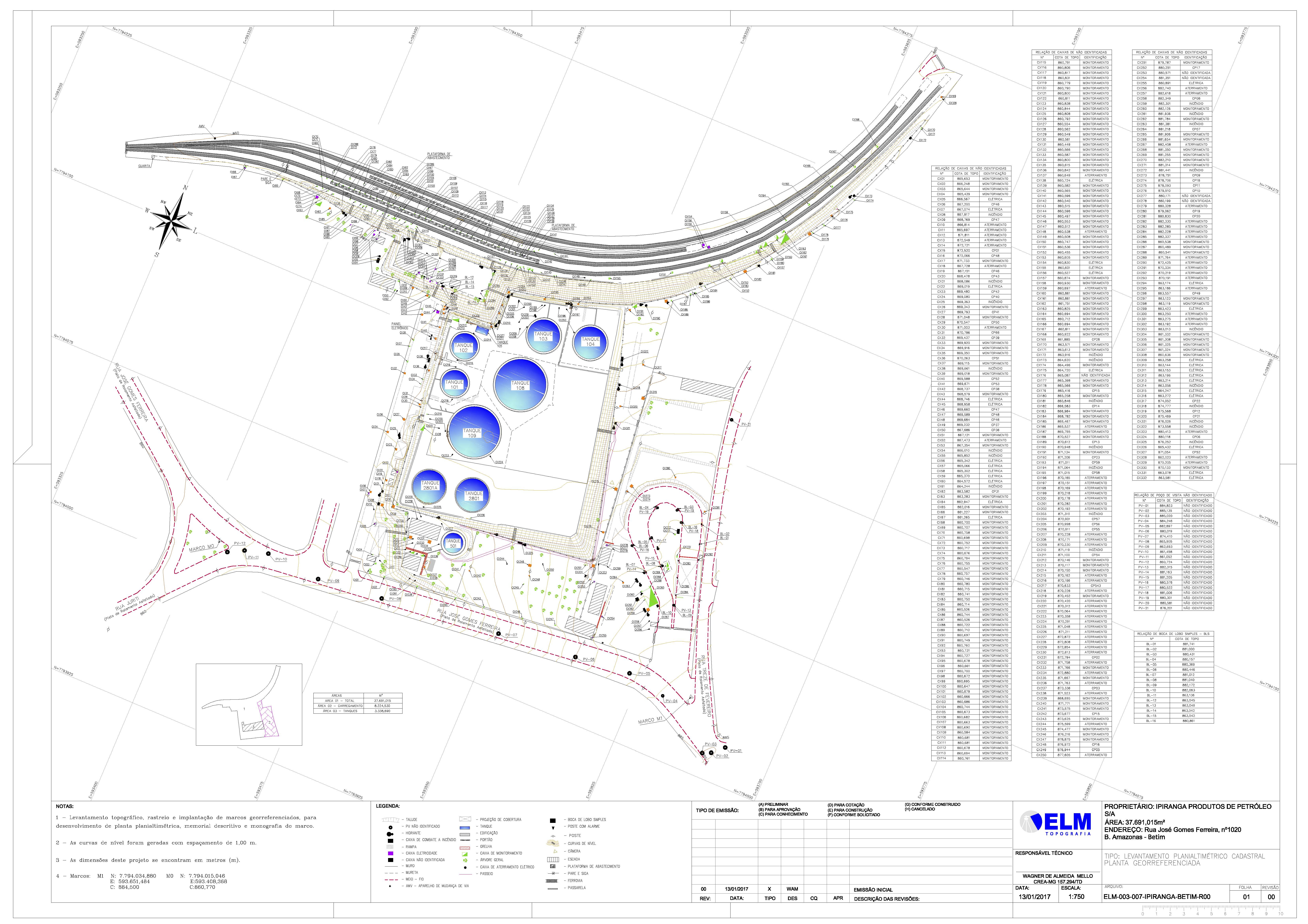Screen dimensions: 1308x924
Task: Click the RUA JURITI street label
Action: 128,604
